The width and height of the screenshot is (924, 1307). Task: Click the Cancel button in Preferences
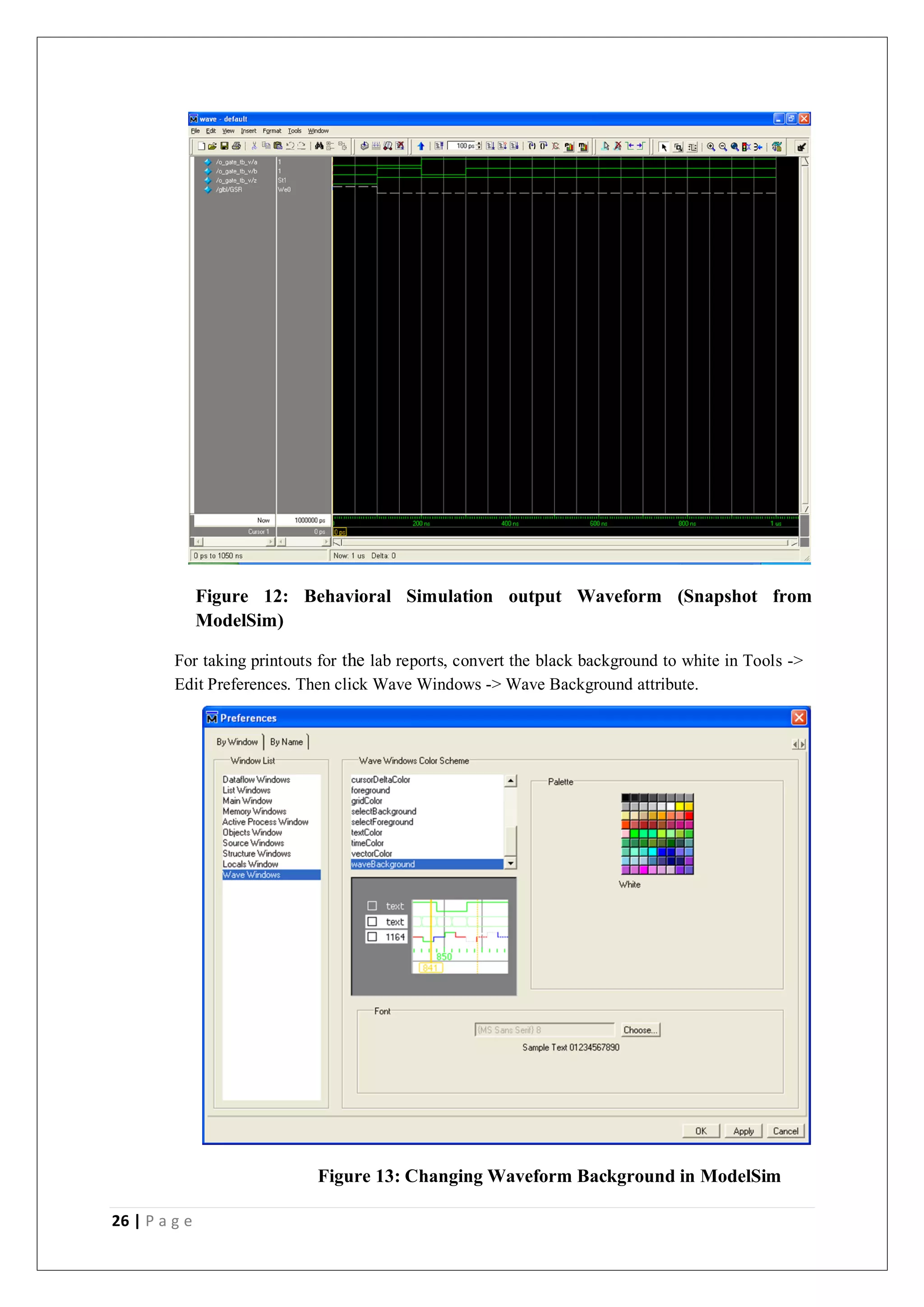(786, 1131)
